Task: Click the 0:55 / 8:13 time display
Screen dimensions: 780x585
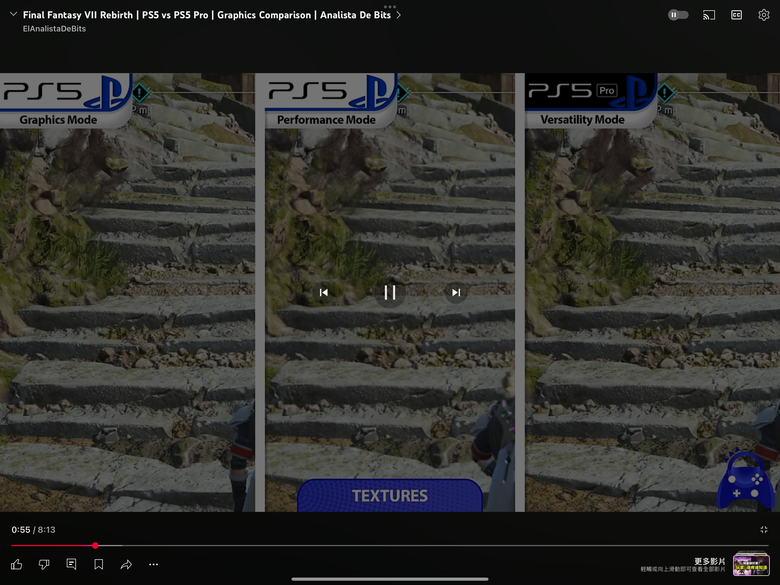Action: pos(33,530)
